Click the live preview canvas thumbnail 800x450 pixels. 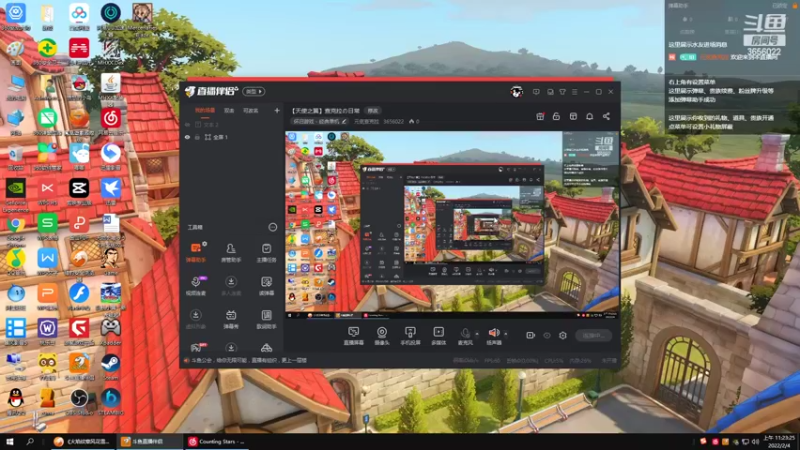[452, 225]
